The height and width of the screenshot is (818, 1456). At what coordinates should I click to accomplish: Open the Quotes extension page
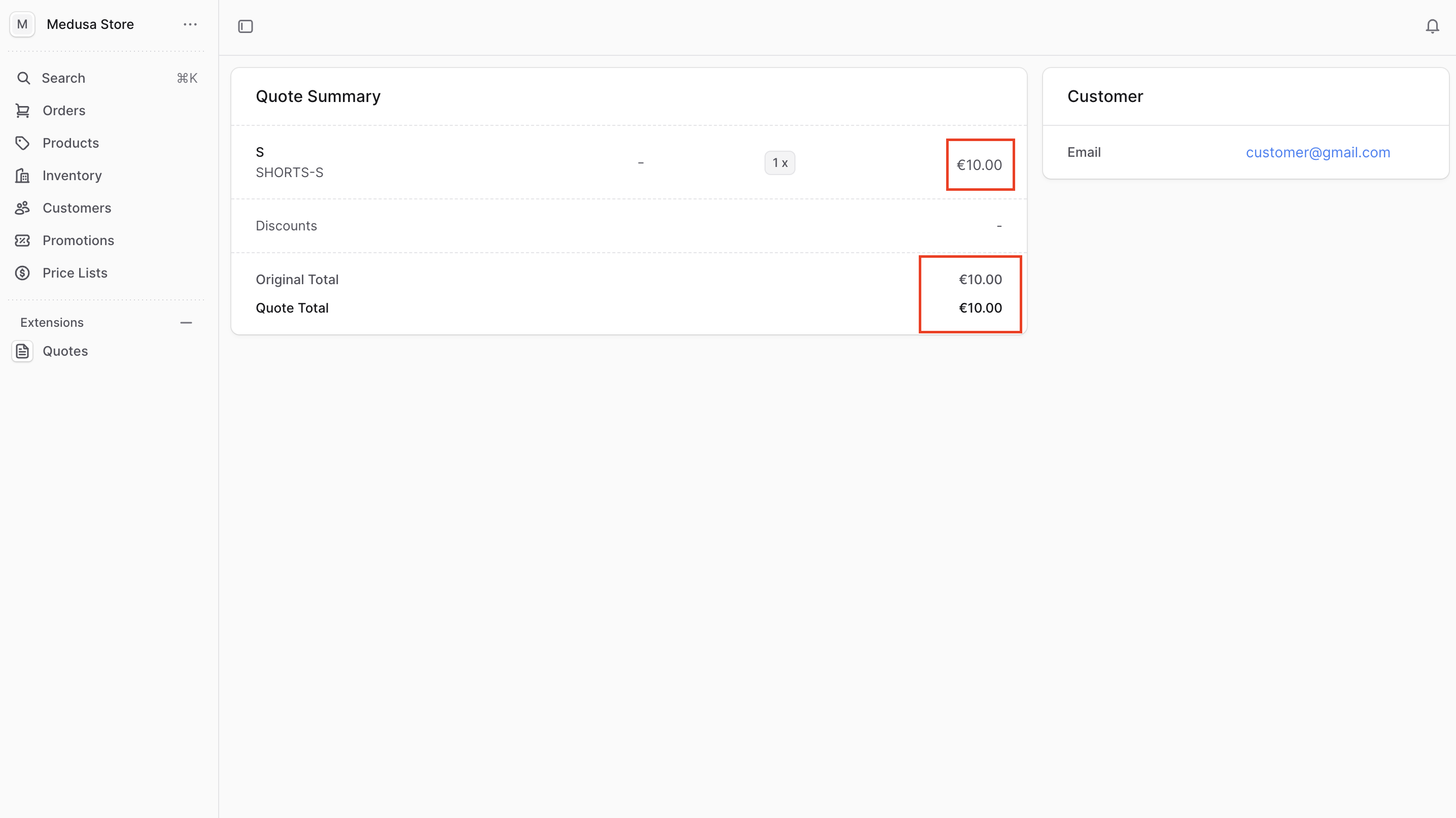[x=65, y=352]
